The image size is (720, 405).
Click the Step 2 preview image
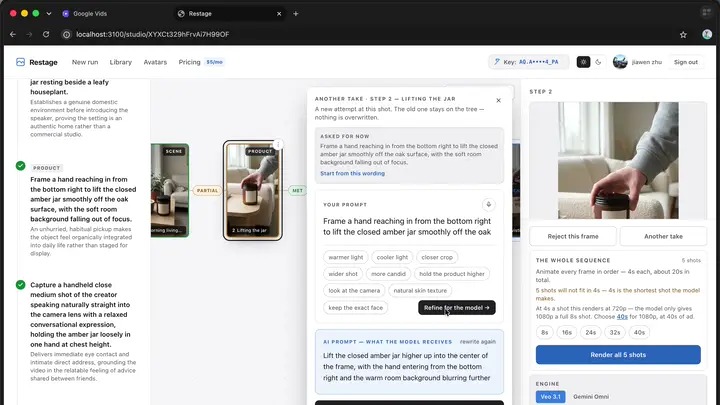coord(618,160)
